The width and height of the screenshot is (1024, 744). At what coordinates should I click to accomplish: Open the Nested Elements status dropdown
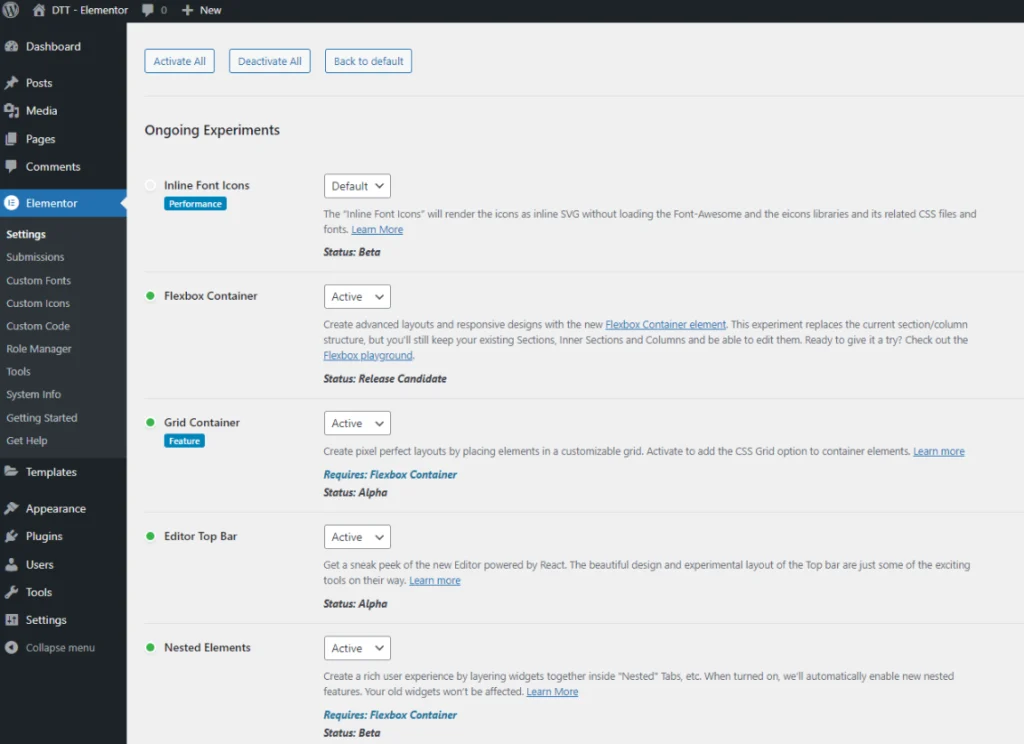tap(357, 648)
